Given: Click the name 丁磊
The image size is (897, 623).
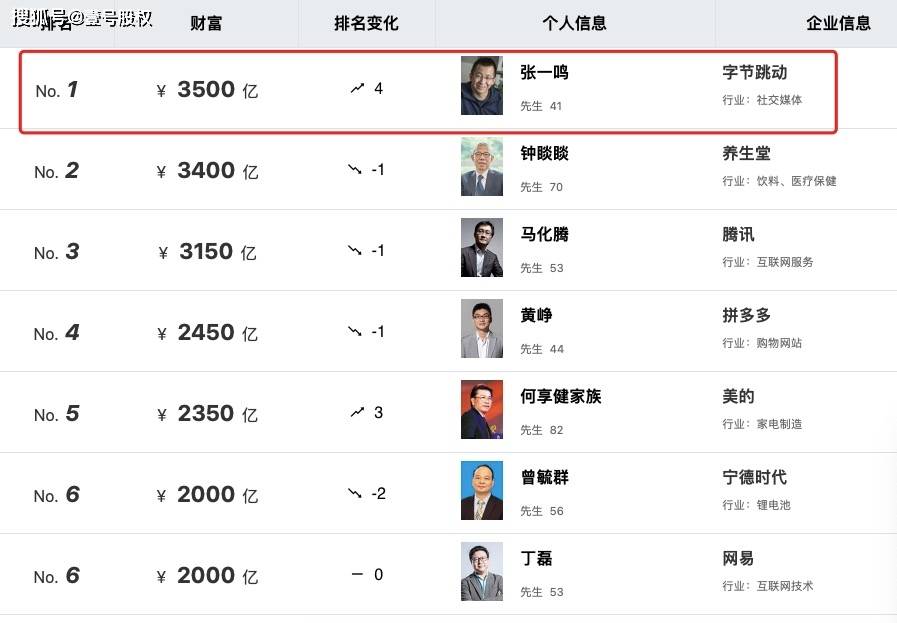Looking at the screenshot, I should point(536,558).
